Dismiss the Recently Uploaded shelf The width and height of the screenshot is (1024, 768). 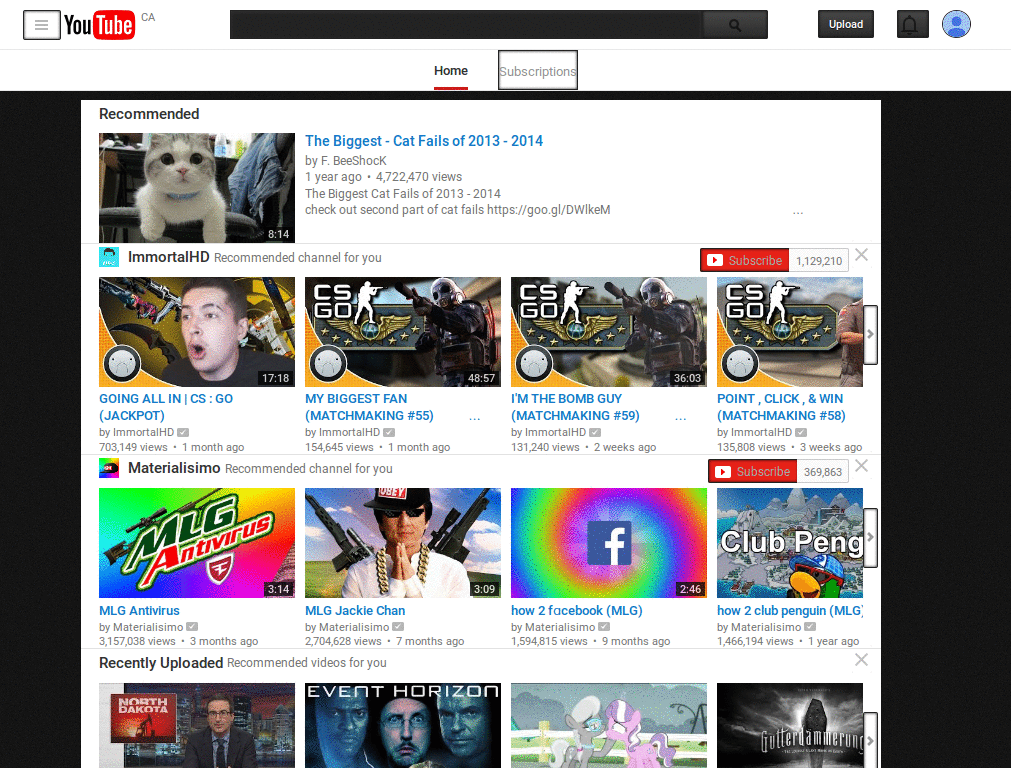[861, 660]
